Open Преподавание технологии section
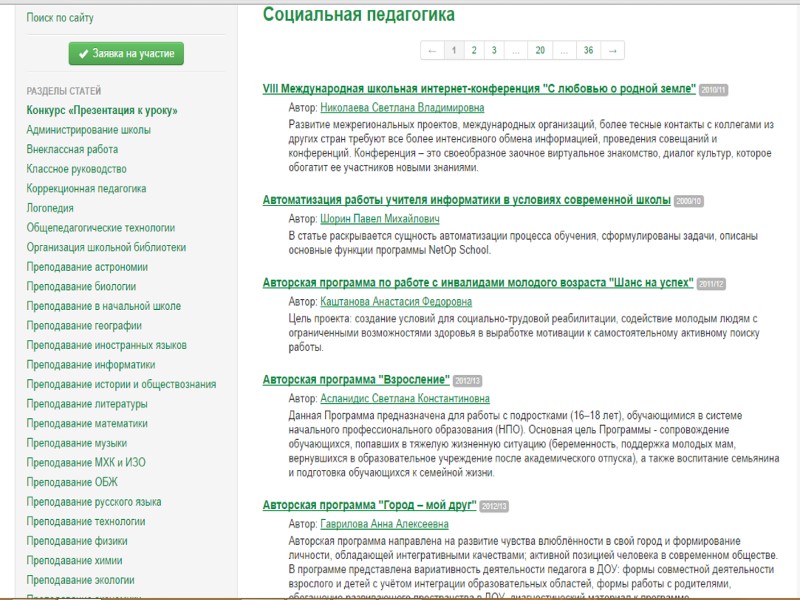800x600 pixels. point(86,521)
